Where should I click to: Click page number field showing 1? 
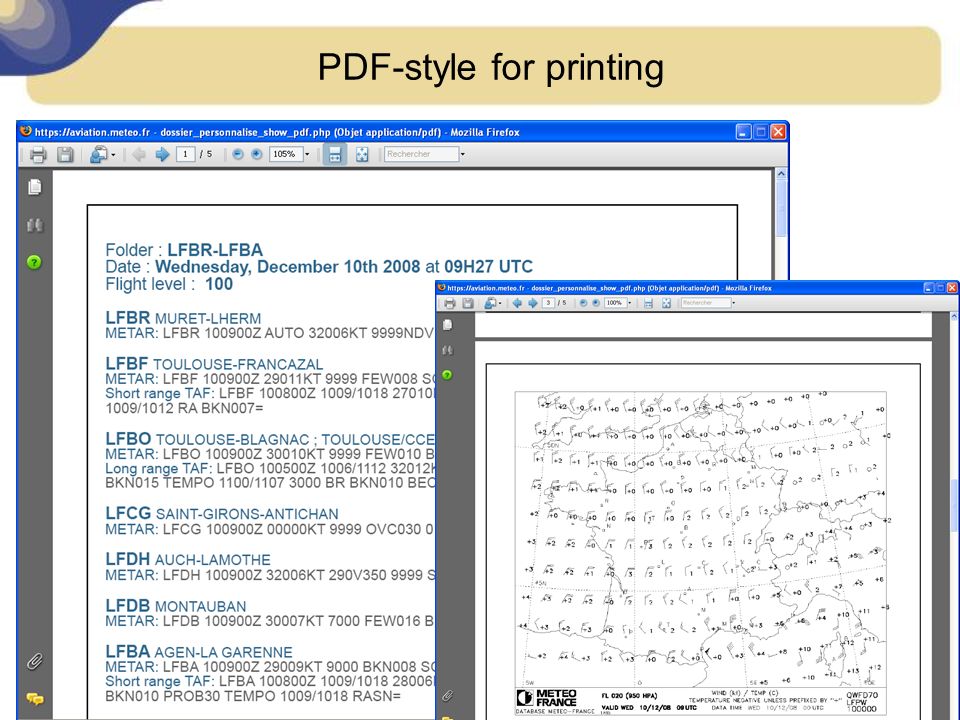point(186,154)
